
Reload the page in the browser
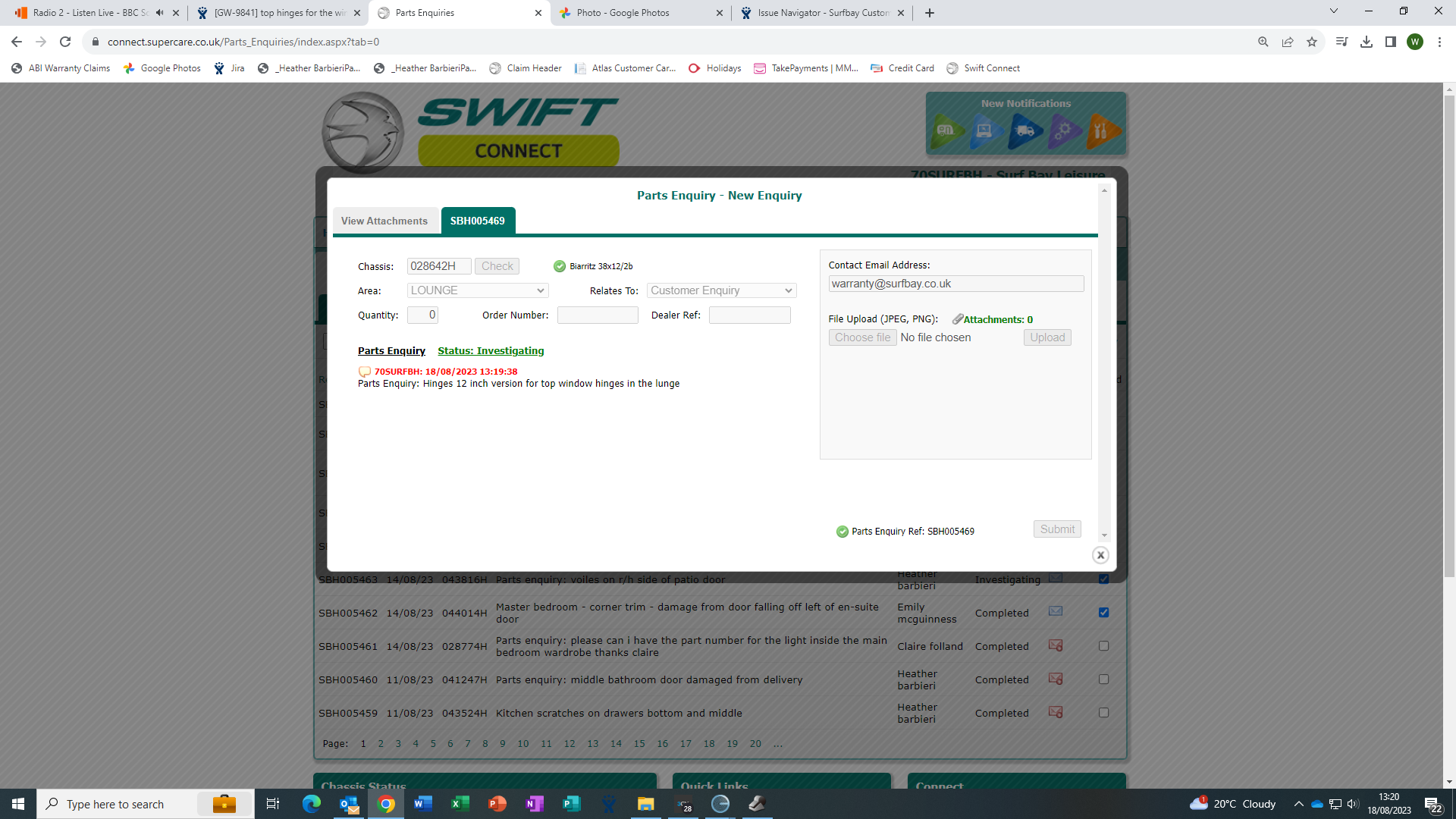point(65,42)
